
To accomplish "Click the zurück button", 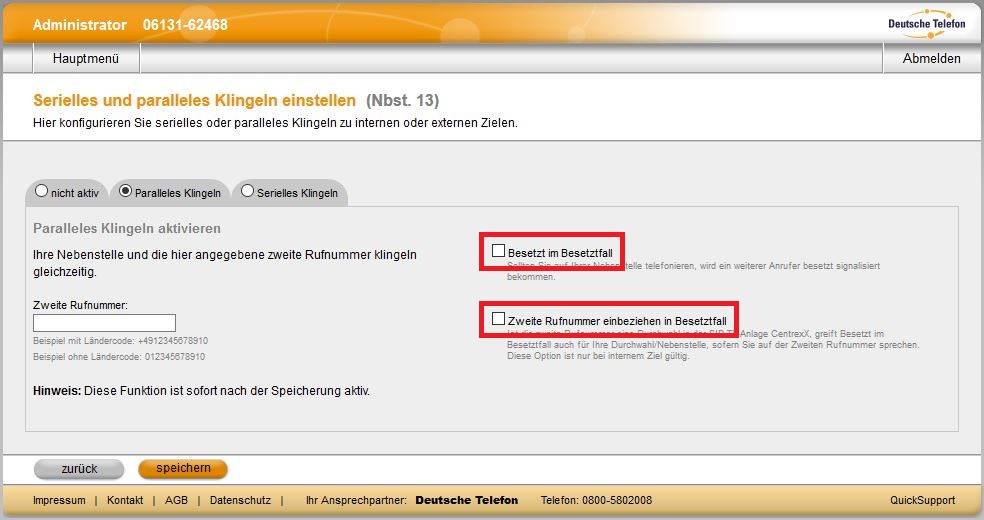I will [79, 469].
